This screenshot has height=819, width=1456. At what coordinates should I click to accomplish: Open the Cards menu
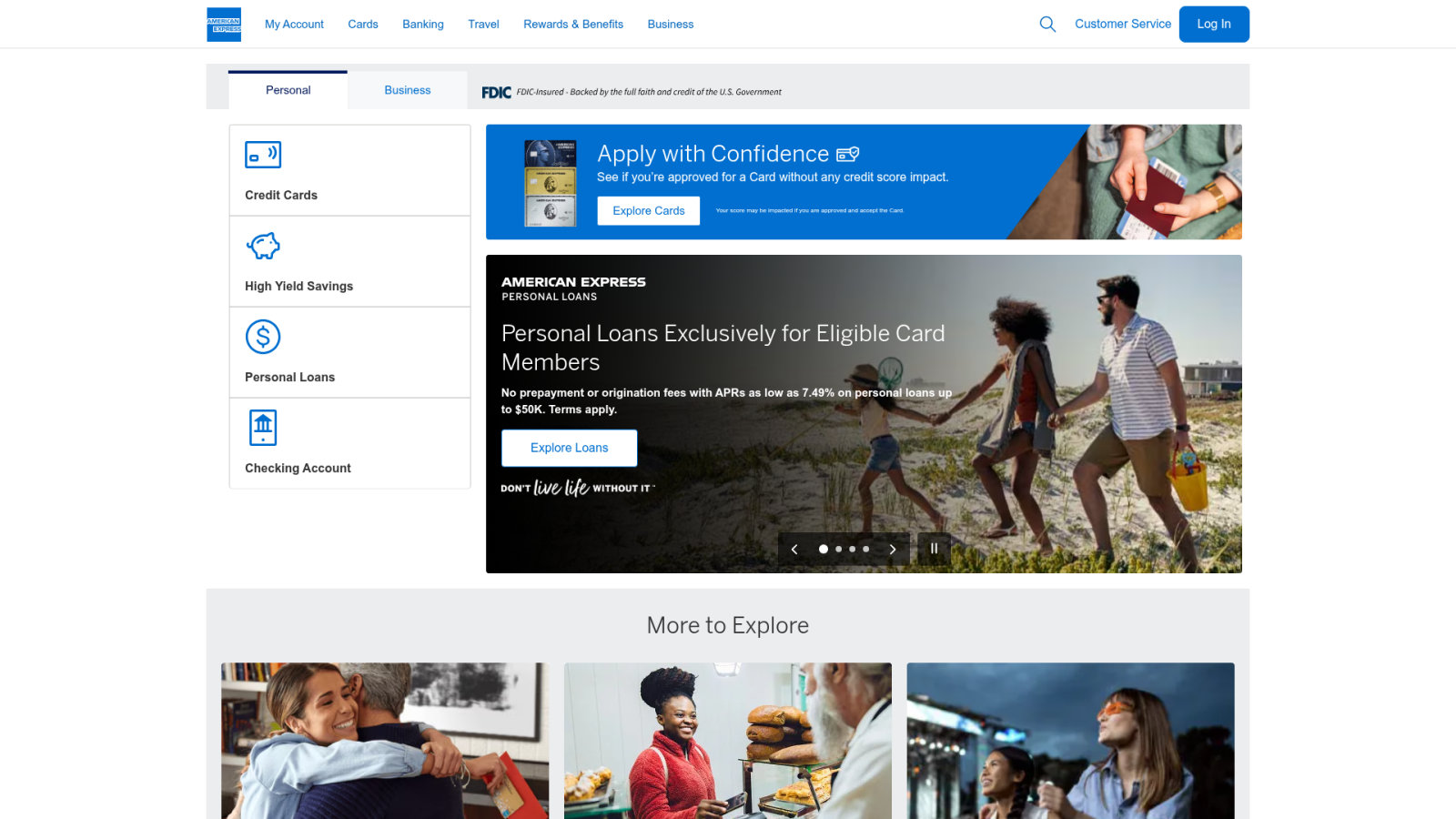click(x=363, y=25)
